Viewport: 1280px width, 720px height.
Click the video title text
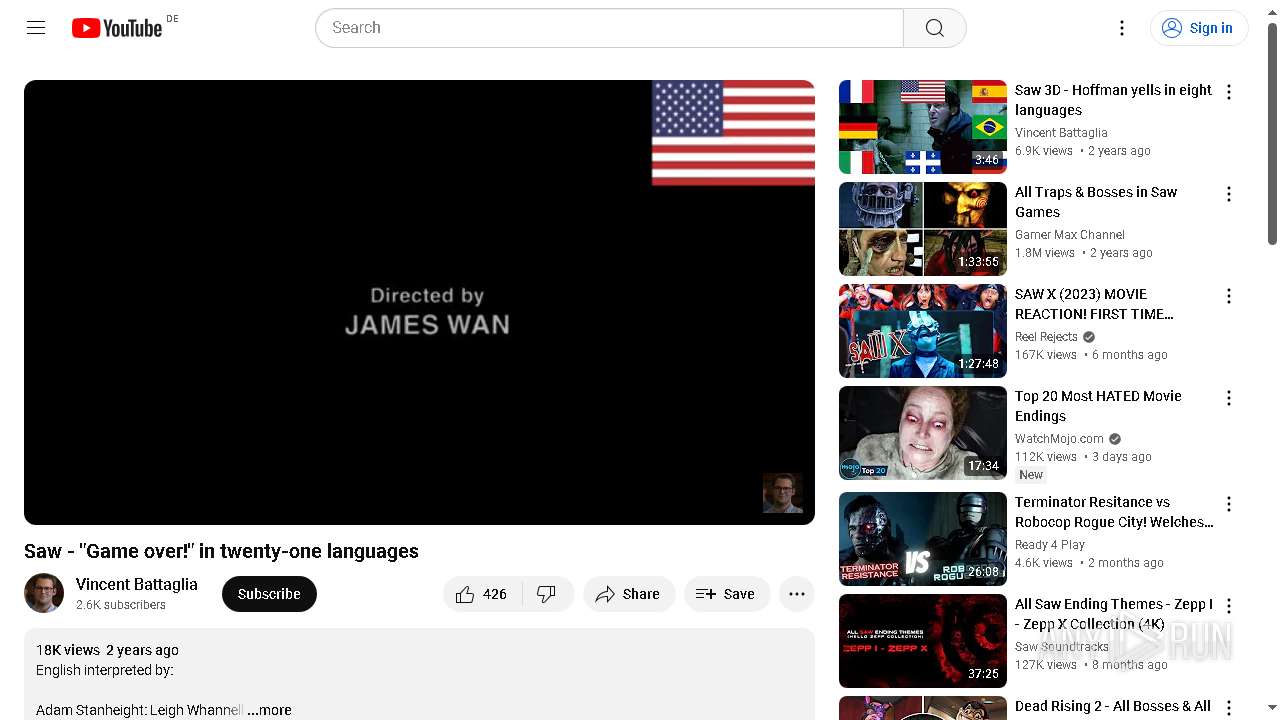221,551
